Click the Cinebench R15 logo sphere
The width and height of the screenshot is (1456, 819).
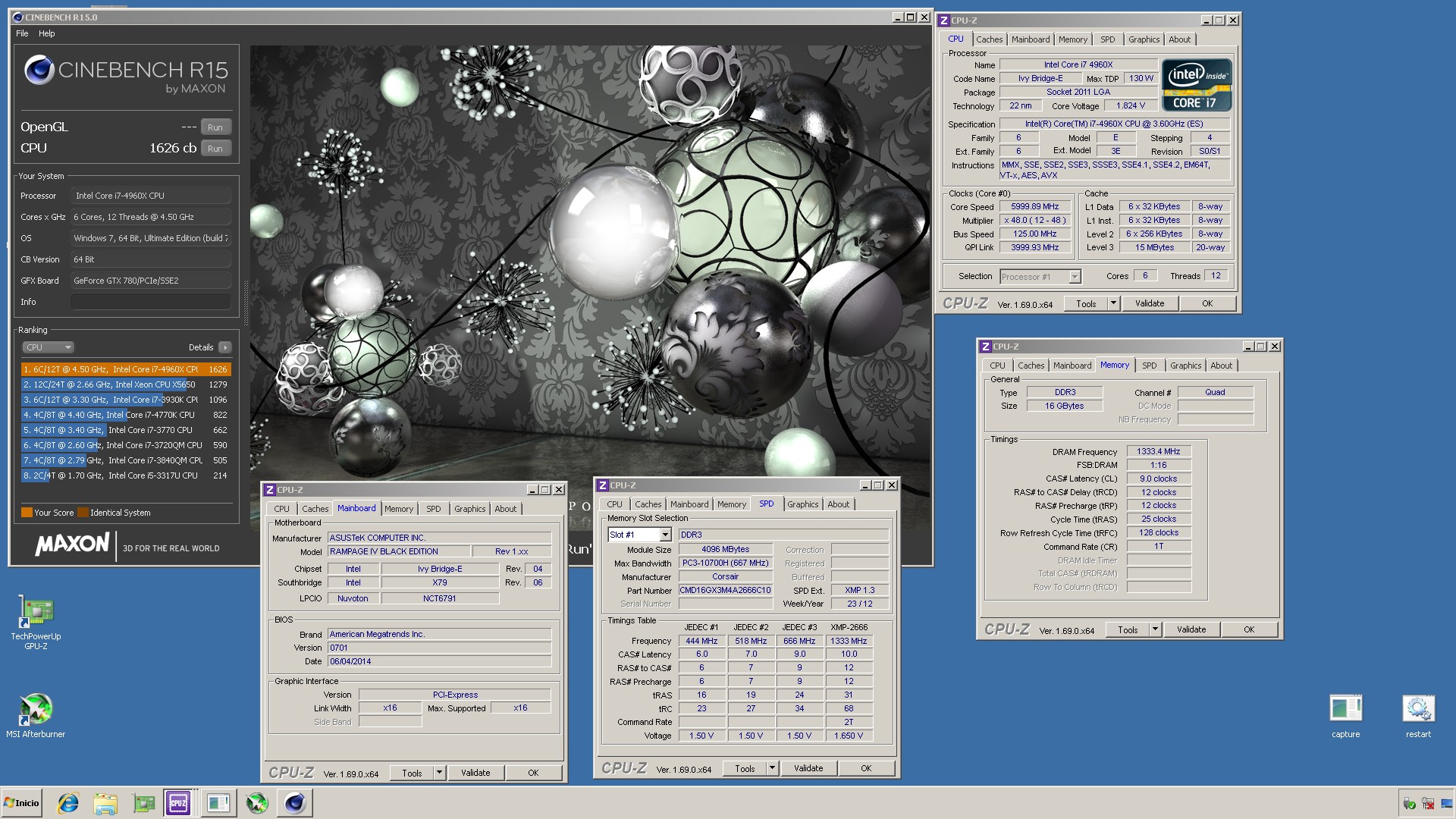39,70
